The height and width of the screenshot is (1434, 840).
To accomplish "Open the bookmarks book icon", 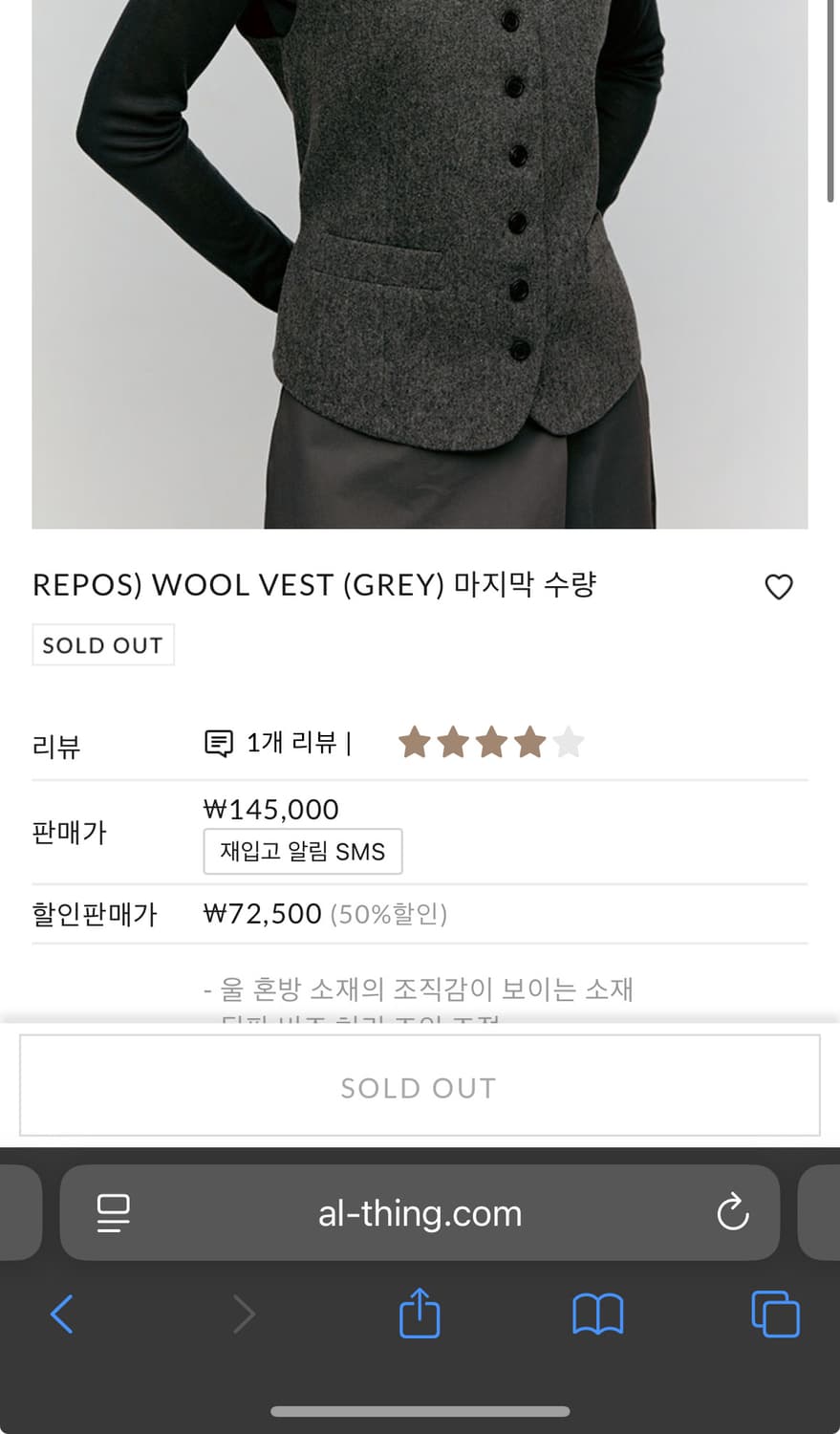I will click(597, 1314).
